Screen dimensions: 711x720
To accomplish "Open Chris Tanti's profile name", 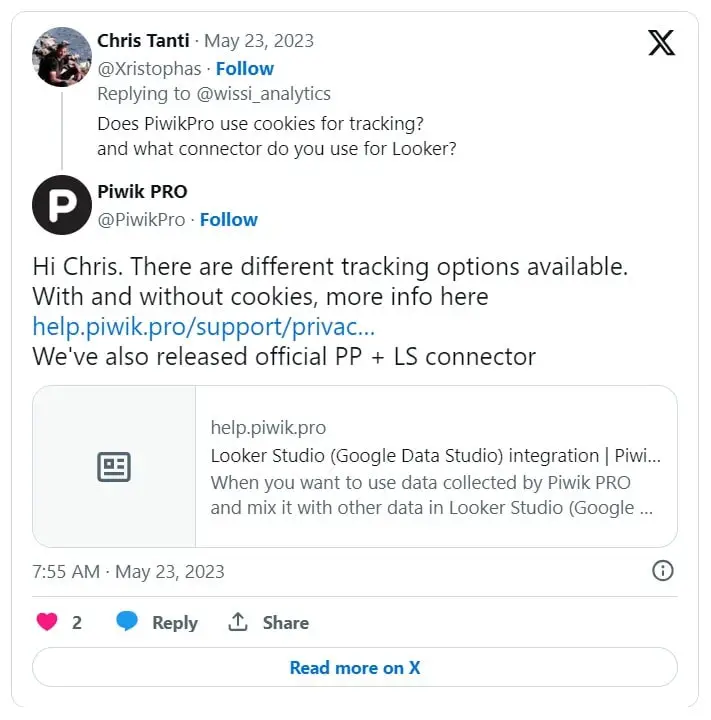I will pos(141,41).
